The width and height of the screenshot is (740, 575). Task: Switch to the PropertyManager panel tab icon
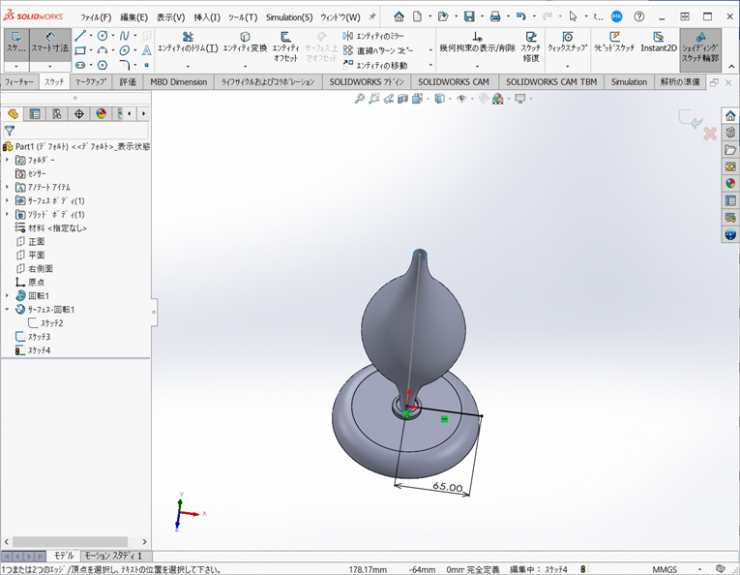pyautogui.click(x=35, y=114)
